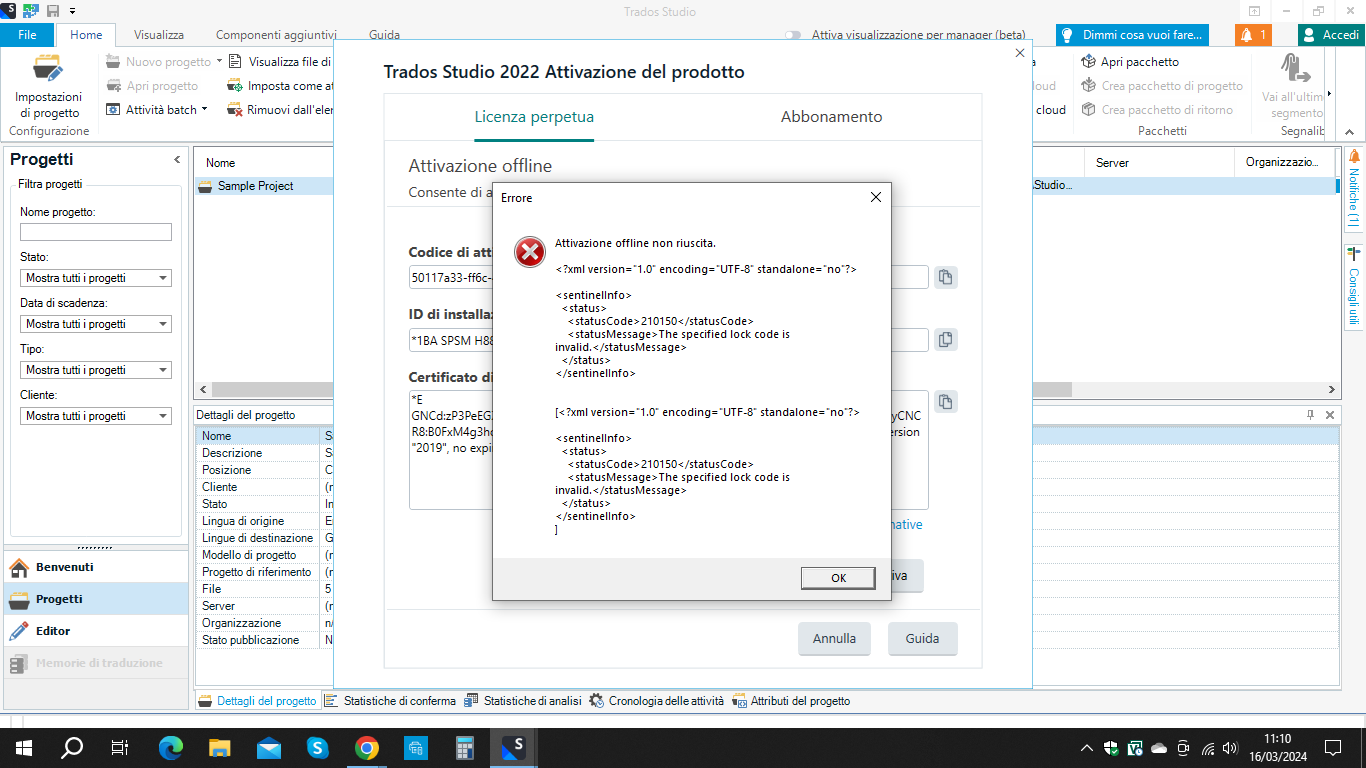The height and width of the screenshot is (768, 1366).
Task: Close the Attivazione del prodotto window
Action: coord(1020,53)
